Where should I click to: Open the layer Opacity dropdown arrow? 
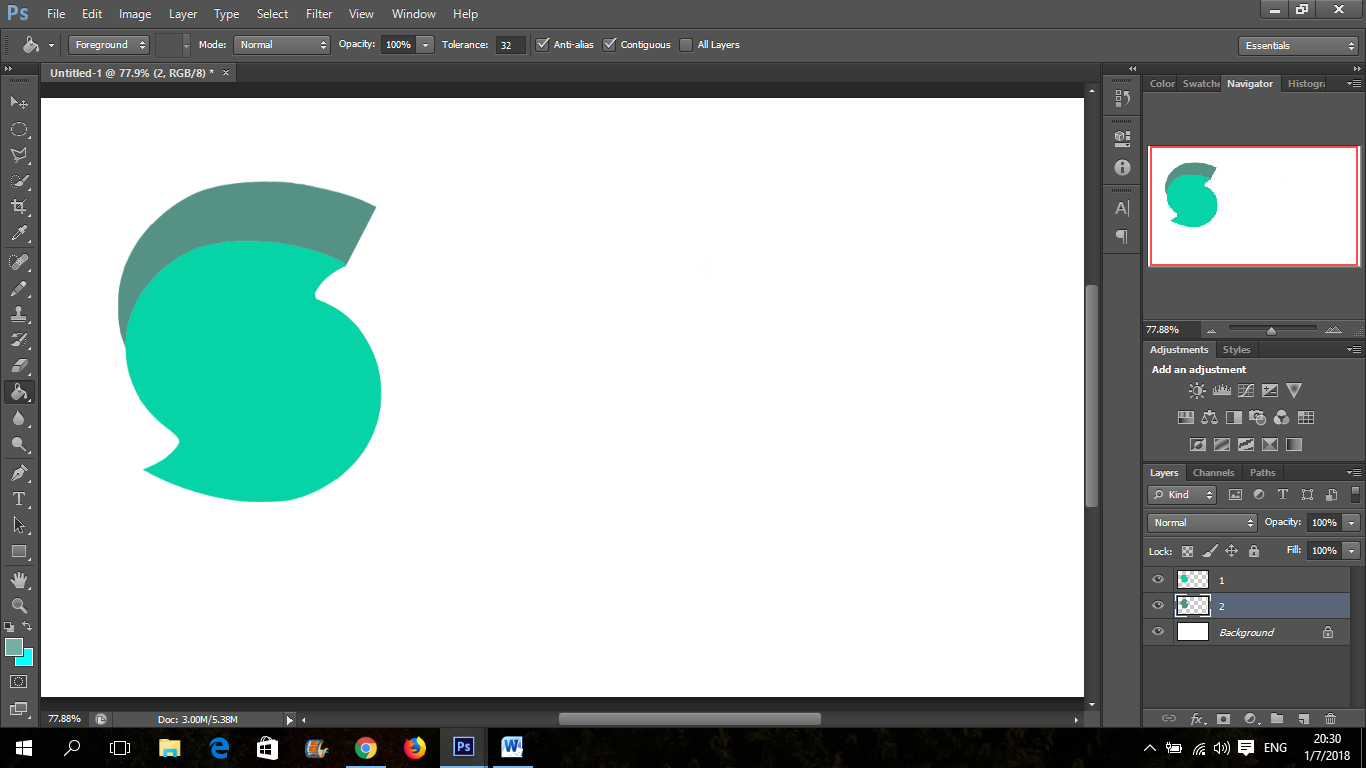[1352, 523]
